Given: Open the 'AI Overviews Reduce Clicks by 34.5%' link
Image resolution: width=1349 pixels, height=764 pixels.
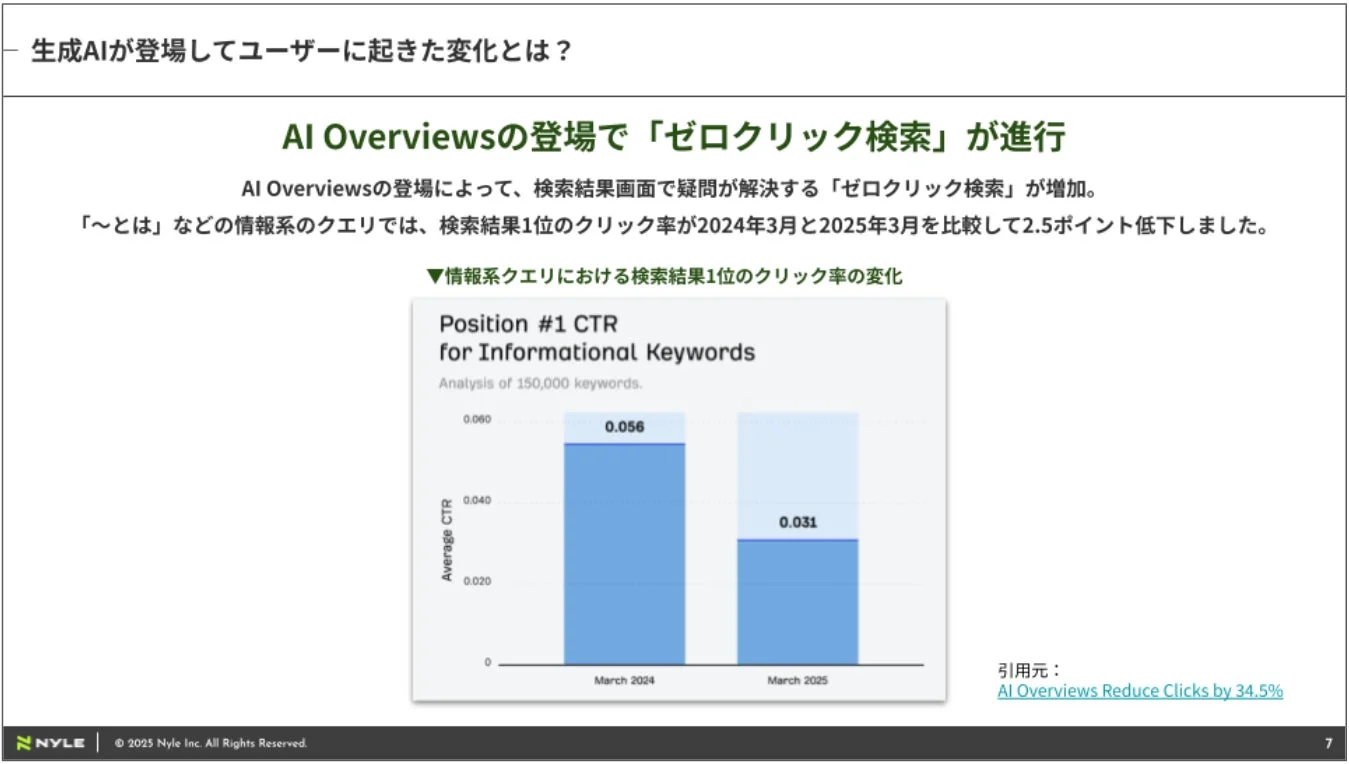Looking at the screenshot, I should [x=1140, y=691].
